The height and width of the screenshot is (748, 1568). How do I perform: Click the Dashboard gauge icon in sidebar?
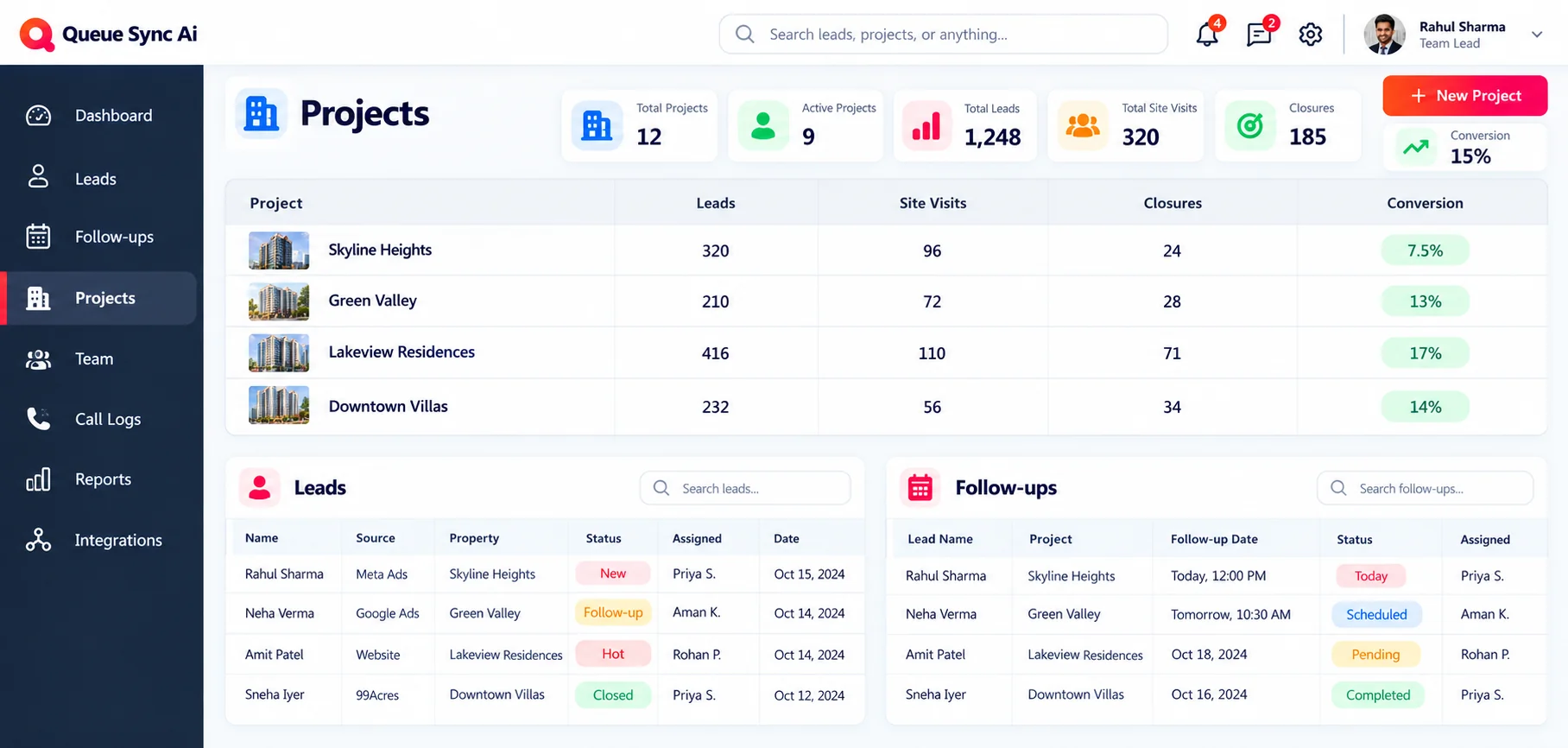38,116
